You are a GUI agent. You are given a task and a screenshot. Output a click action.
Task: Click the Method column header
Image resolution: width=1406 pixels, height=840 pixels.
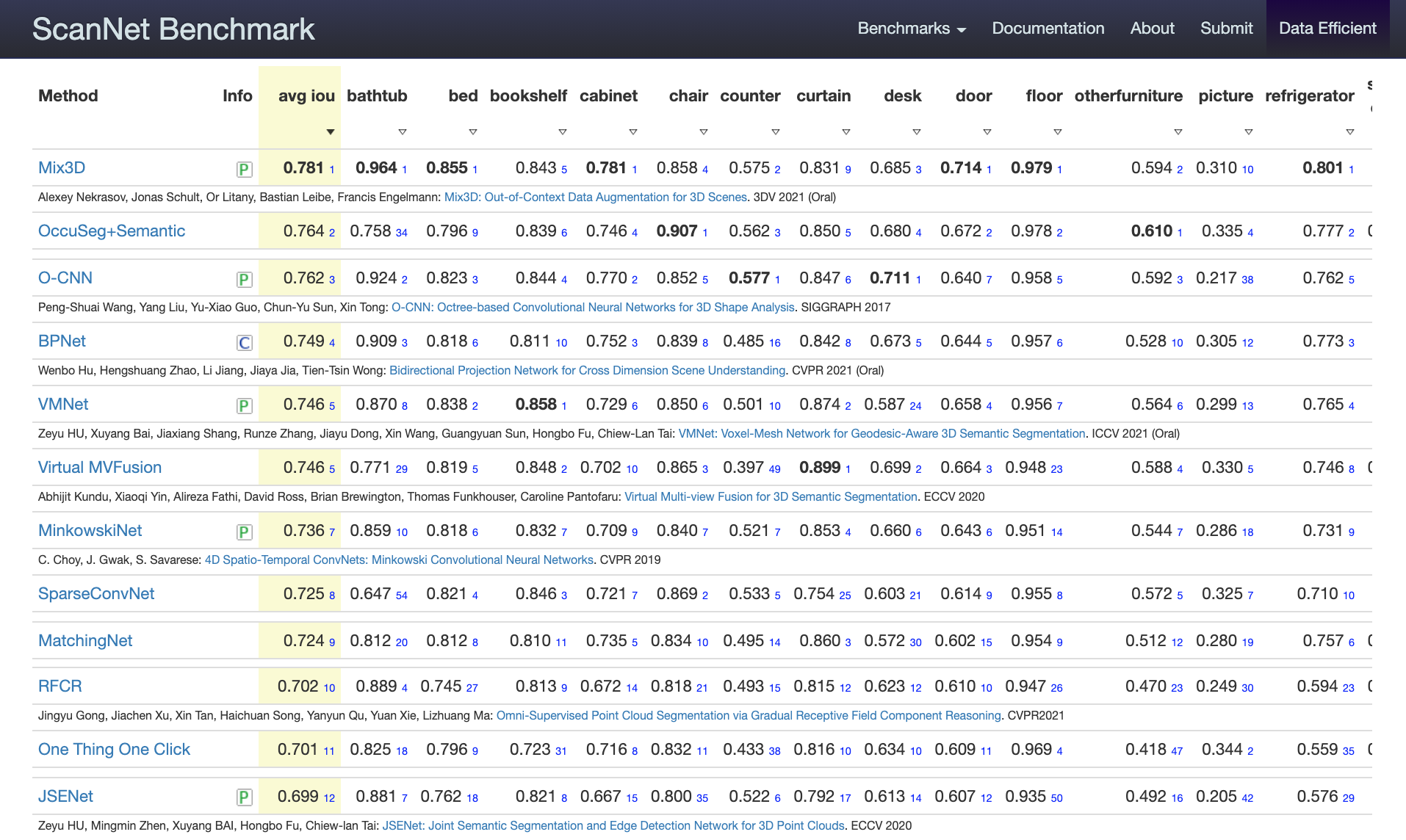pos(68,95)
